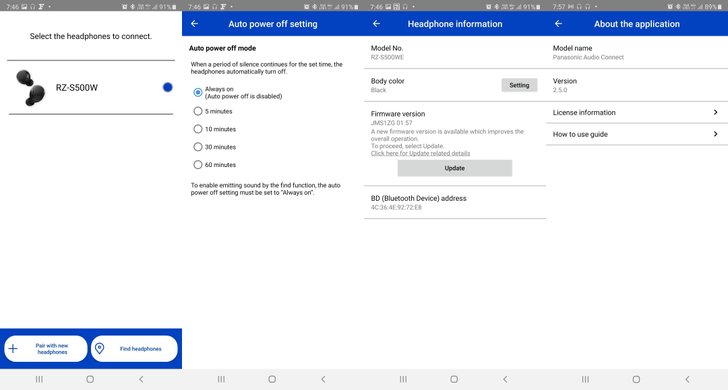Click the Model No. RZ-S500WE value
This screenshot has height=390, width=728.
tap(387, 57)
